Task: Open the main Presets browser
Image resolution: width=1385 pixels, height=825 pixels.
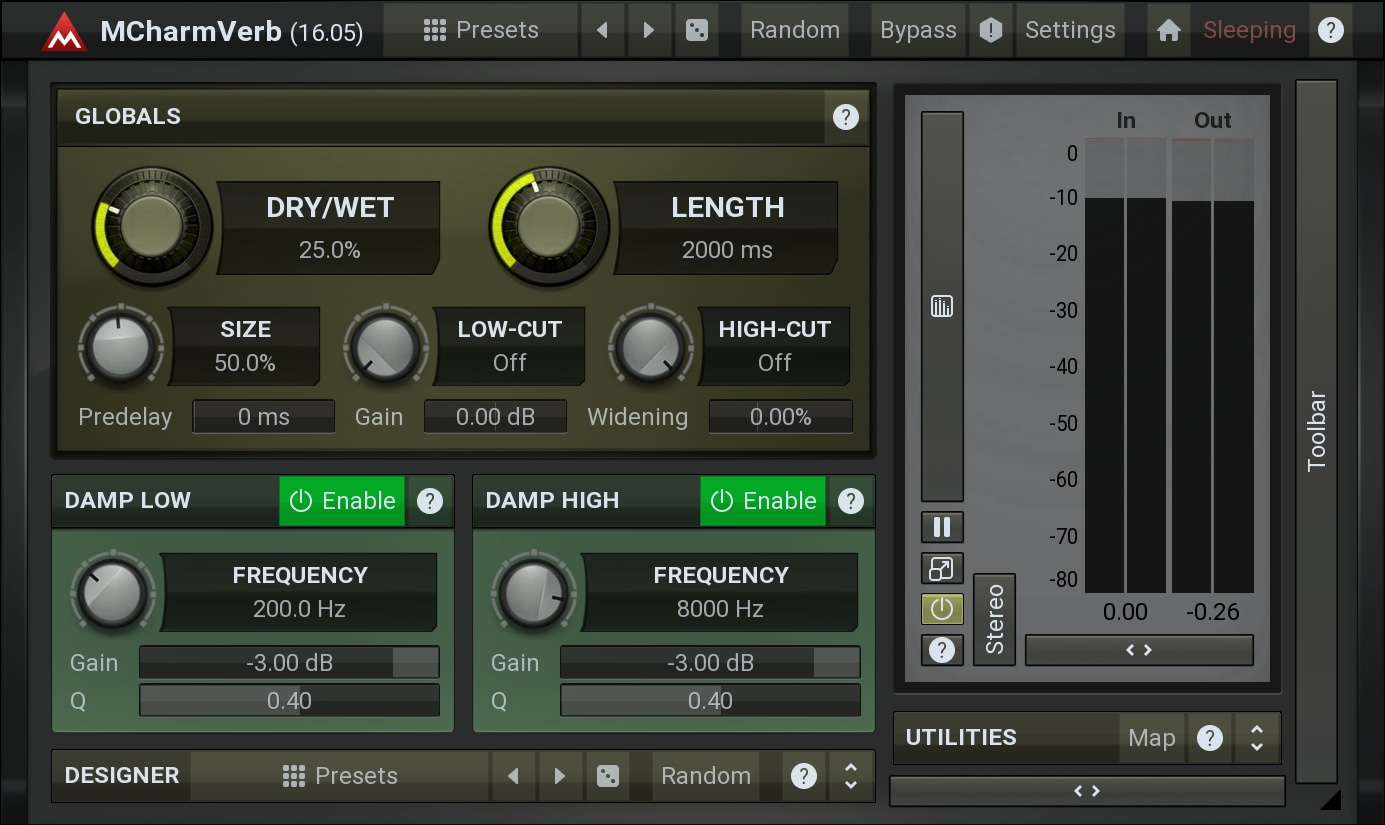Action: 481,30
